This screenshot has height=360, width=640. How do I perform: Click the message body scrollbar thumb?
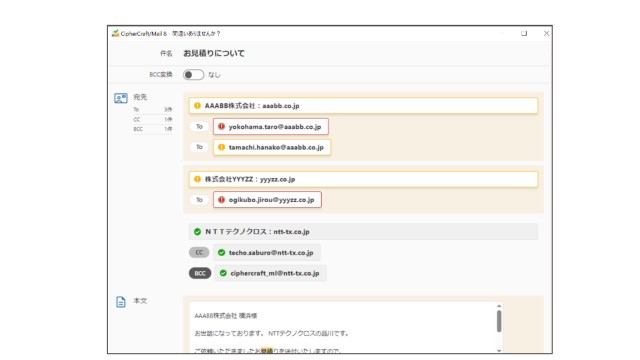[499, 321]
